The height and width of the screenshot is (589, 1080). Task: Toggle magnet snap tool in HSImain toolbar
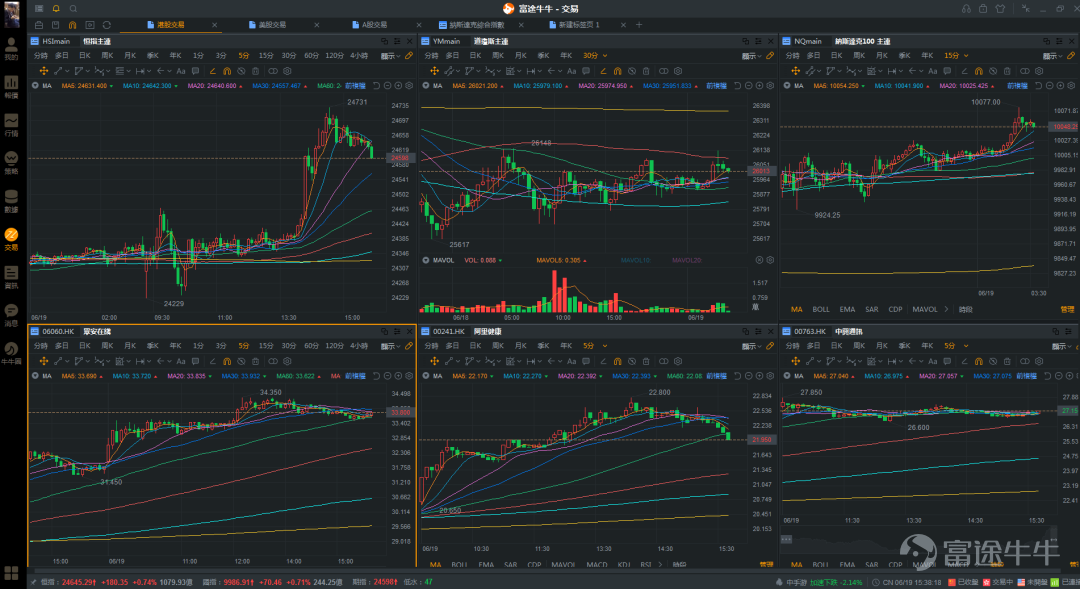pyautogui.click(x=227, y=71)
